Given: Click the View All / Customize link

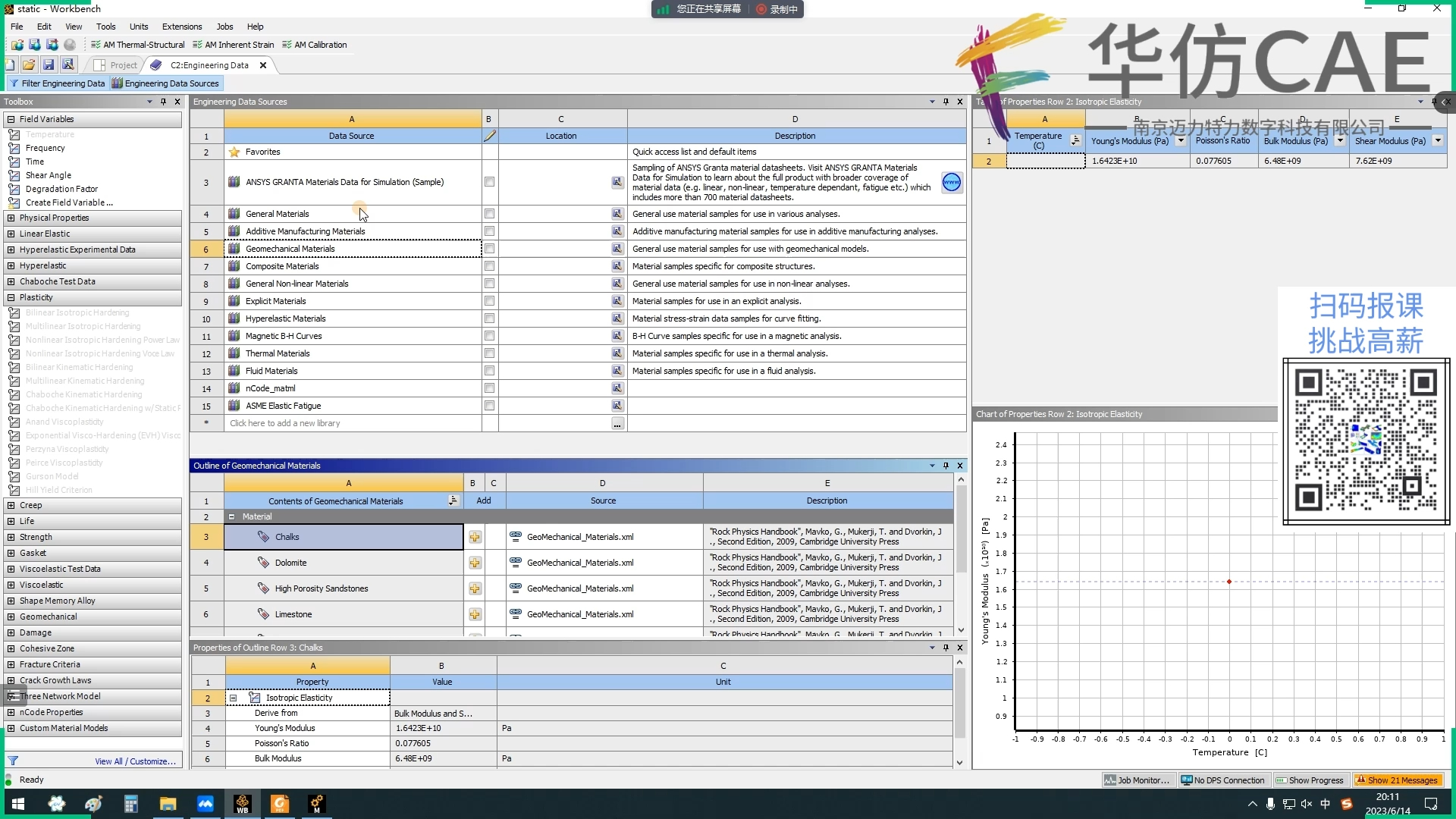Looking at the screenshot, I should click(x=135, y=761).
